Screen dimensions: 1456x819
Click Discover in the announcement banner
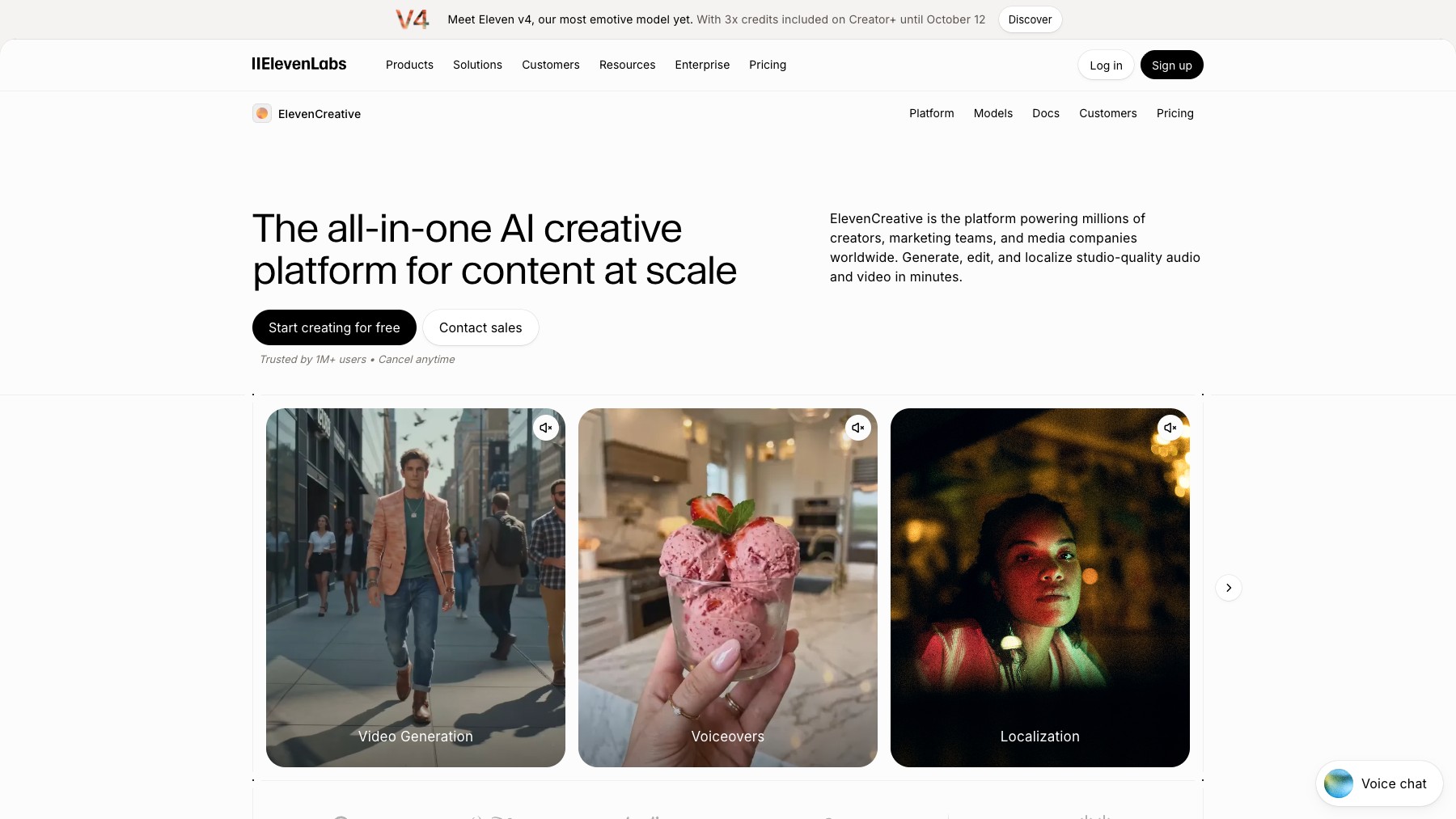pyautogui.click(x=1031, y=19)
